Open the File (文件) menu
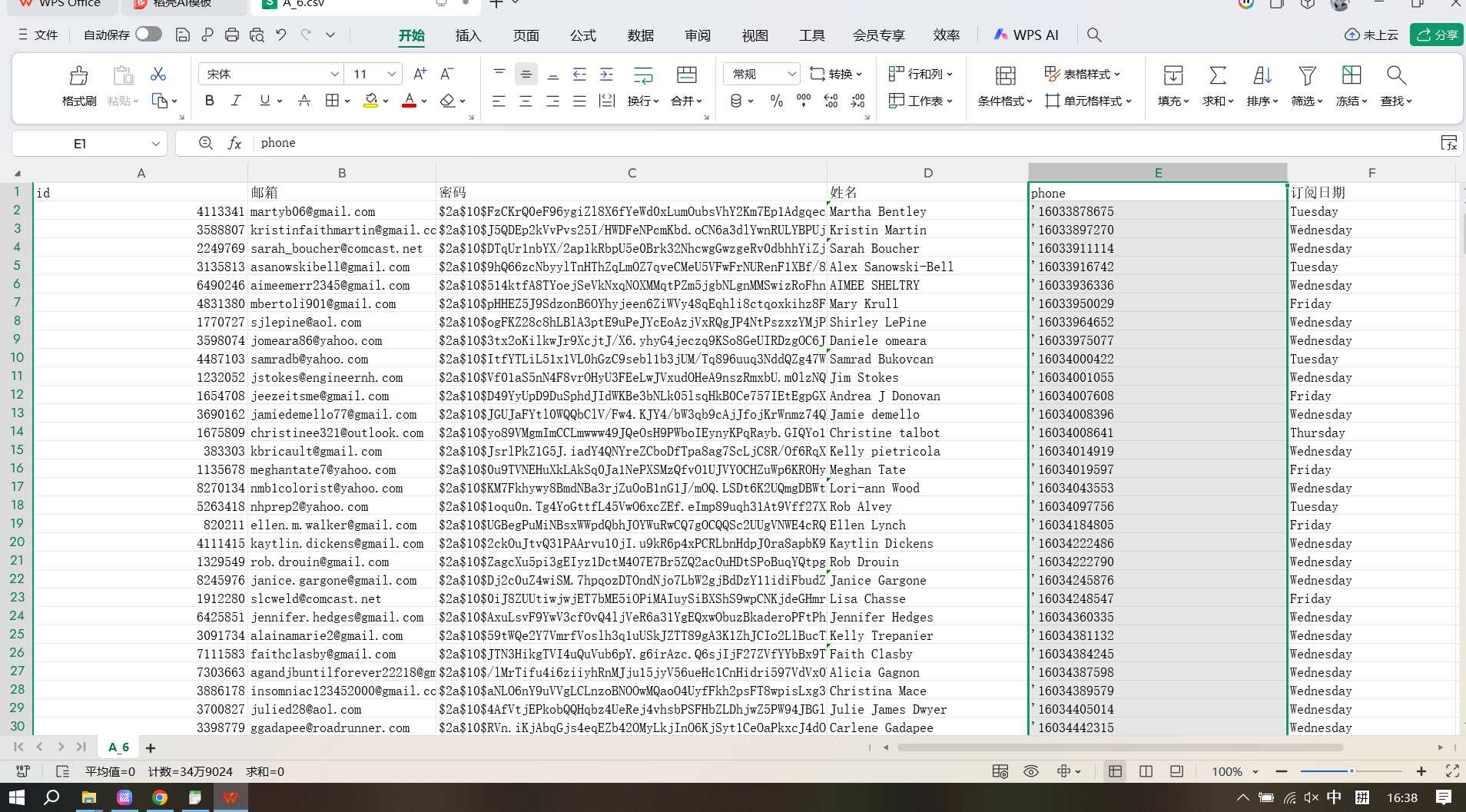 tap(38, 35)
